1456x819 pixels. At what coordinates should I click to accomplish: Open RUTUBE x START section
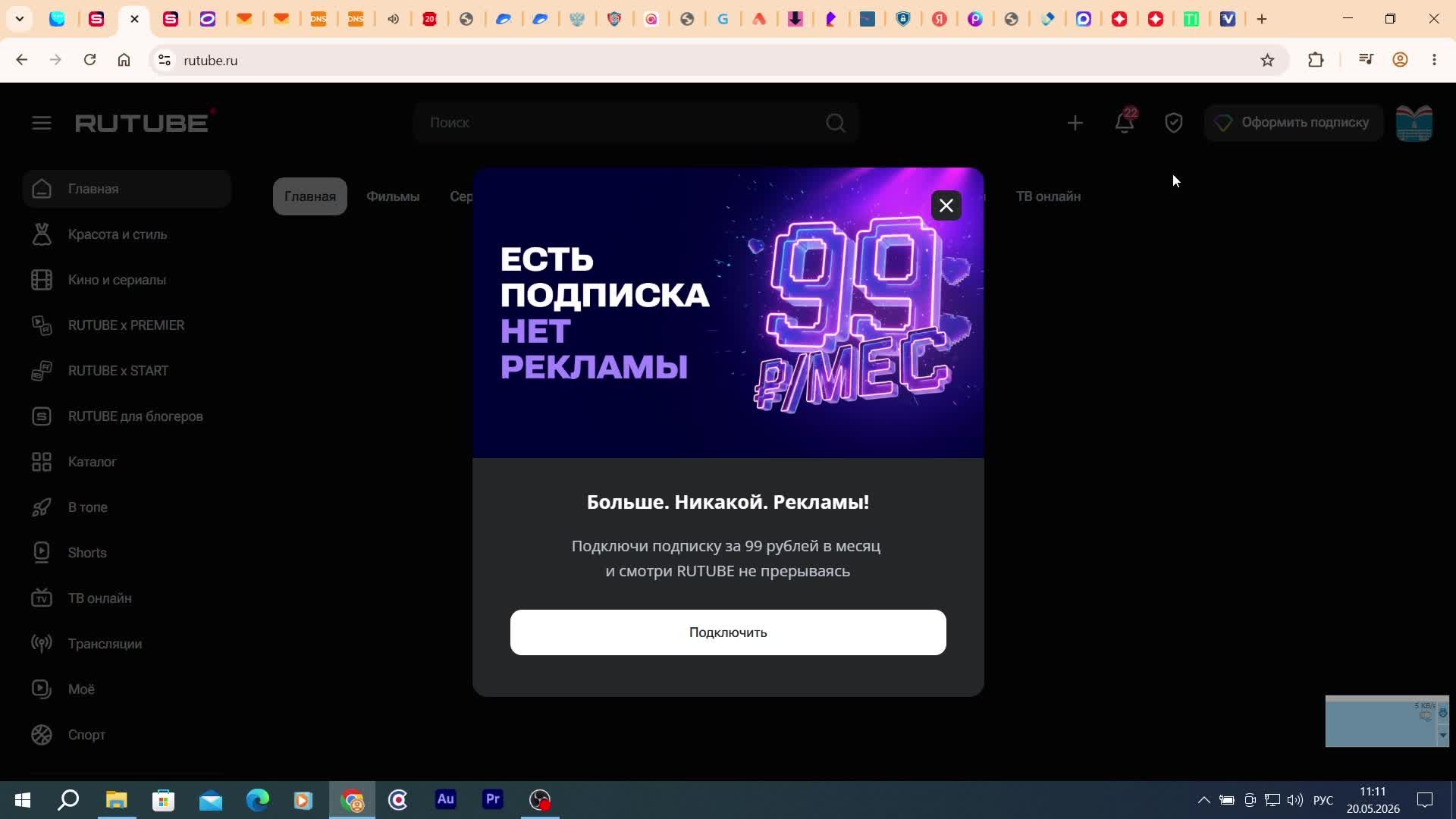[x=127, y=371]
